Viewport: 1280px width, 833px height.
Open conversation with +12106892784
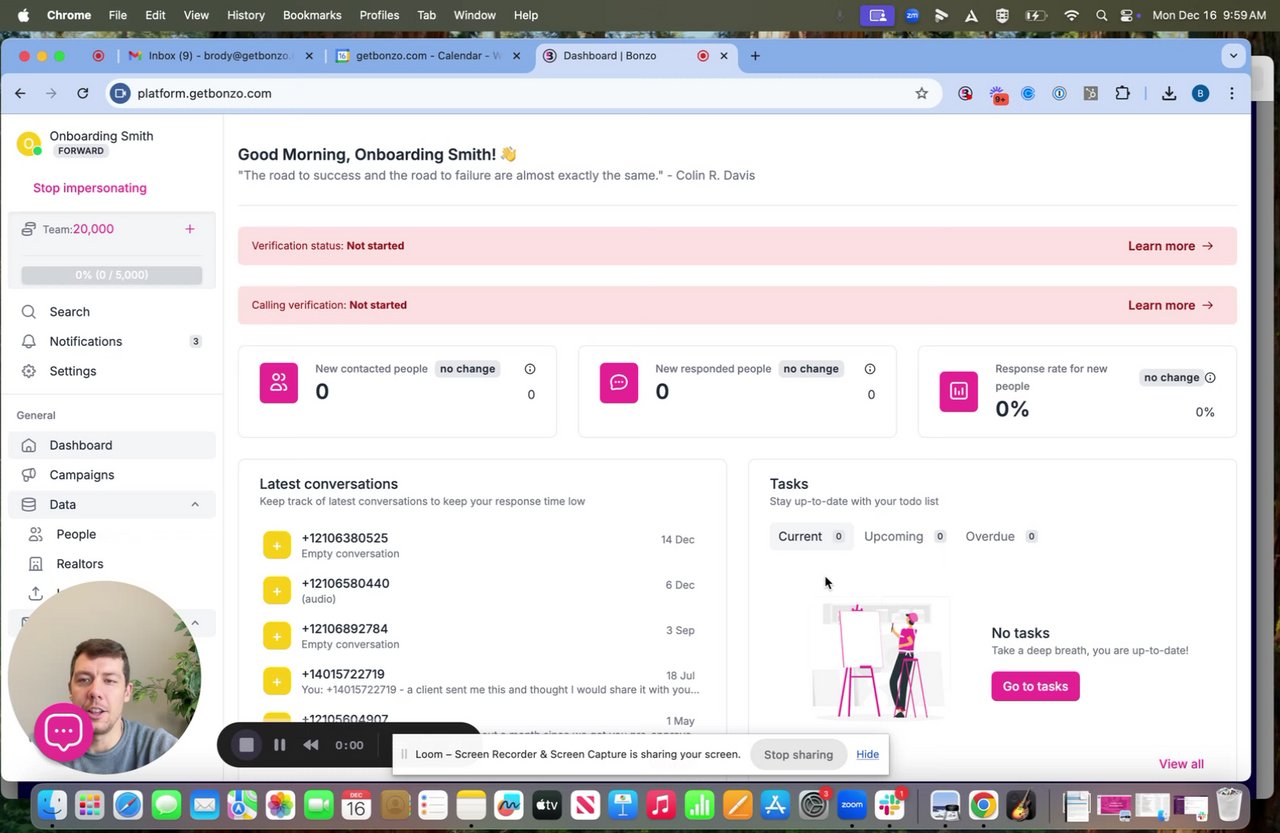(481, 636)
